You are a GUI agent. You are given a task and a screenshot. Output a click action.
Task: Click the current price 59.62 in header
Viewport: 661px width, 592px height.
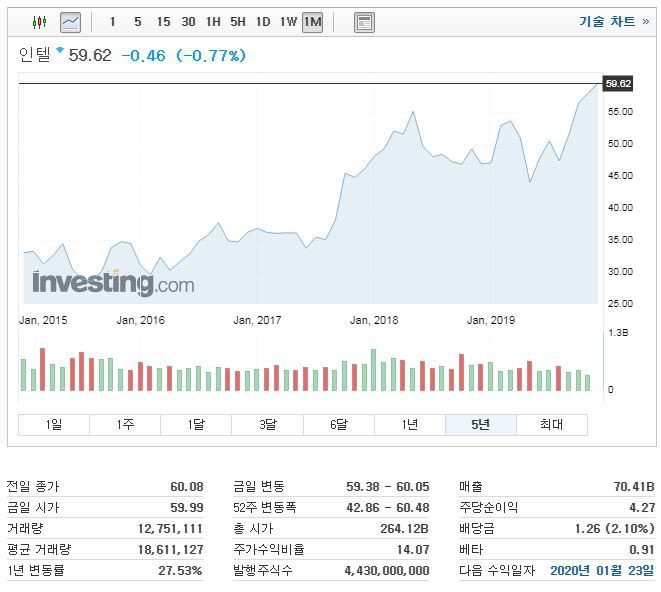click(90, 55)
